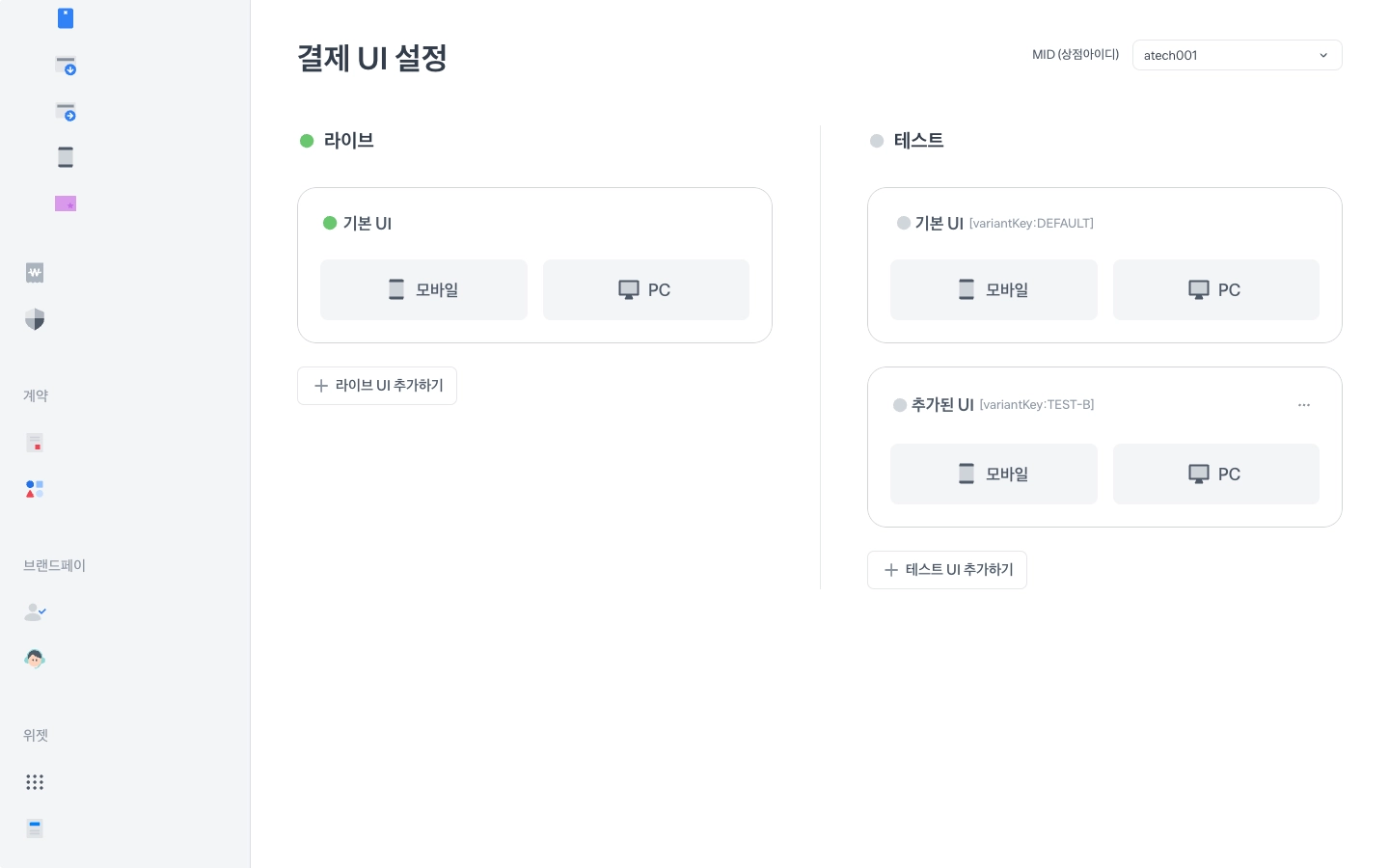Click the shield security icon in sidebar
The width and height of the screenshot is (1389, 868).
[35, 319]
